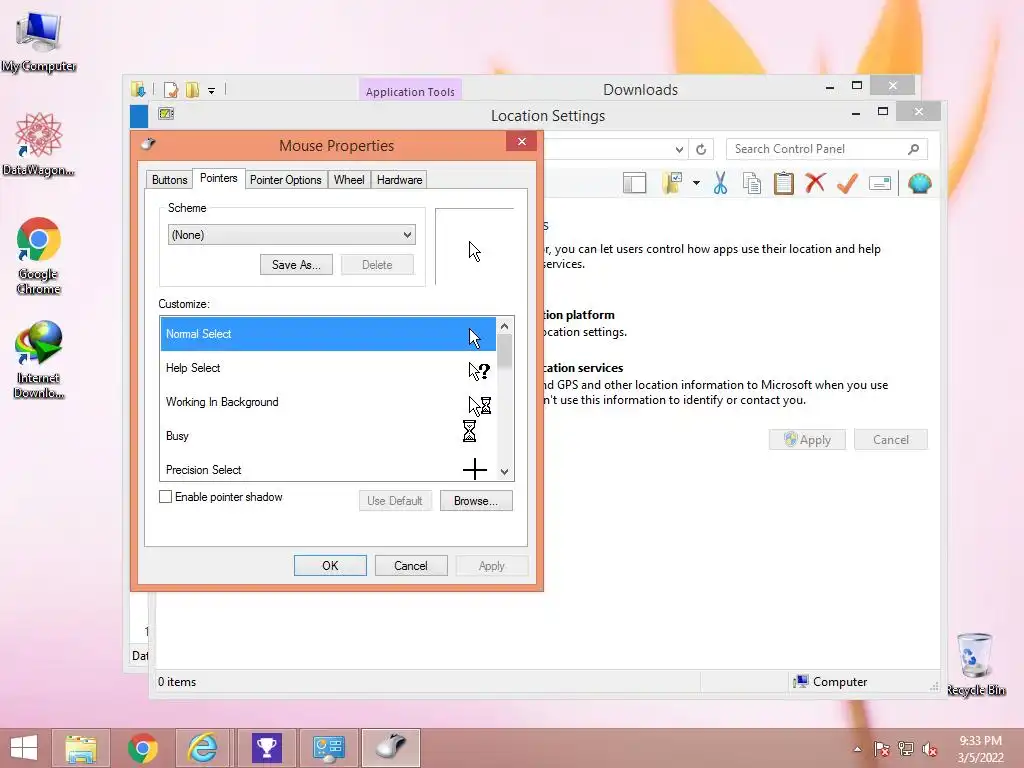Click the Control Panel taskbar icon
Image resolution: width=1024 pixels, height=768 pixels.
(x=328, y=748)
